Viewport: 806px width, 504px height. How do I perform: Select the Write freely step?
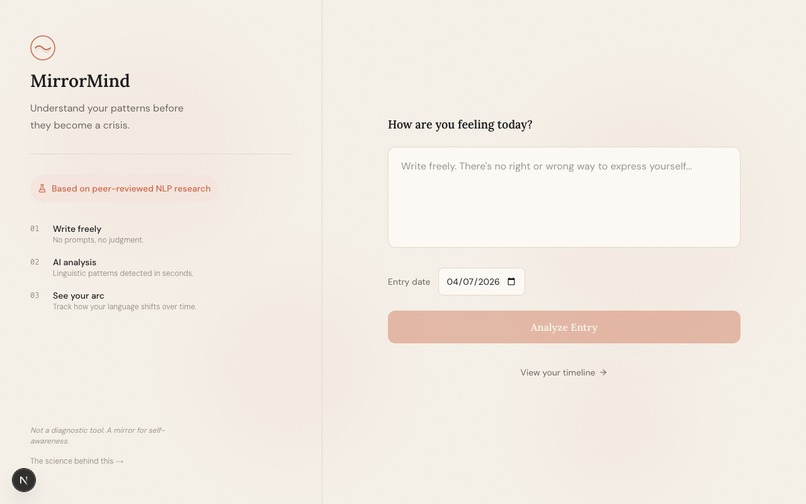coord(77,229)
